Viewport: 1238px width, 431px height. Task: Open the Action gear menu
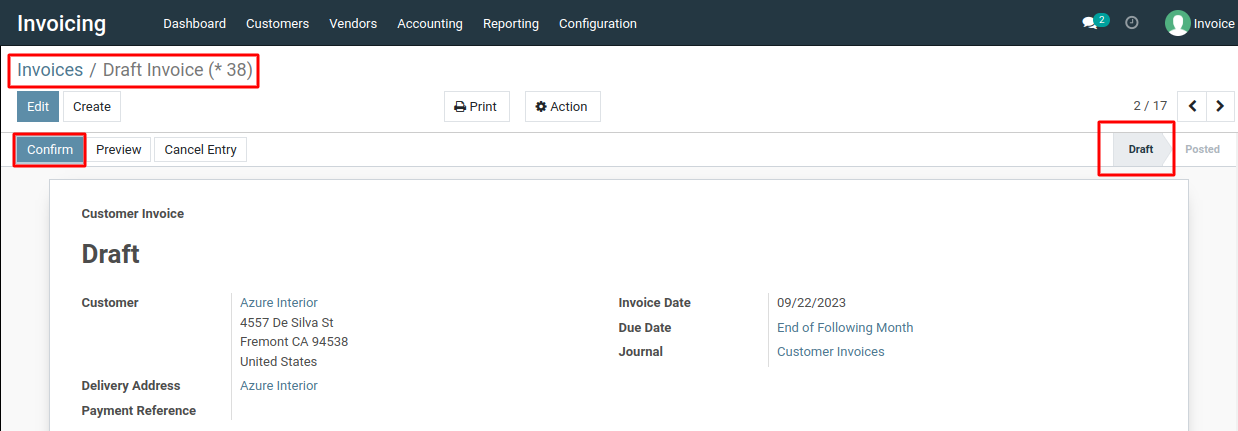pyautogui.click(x=562, y=107)
